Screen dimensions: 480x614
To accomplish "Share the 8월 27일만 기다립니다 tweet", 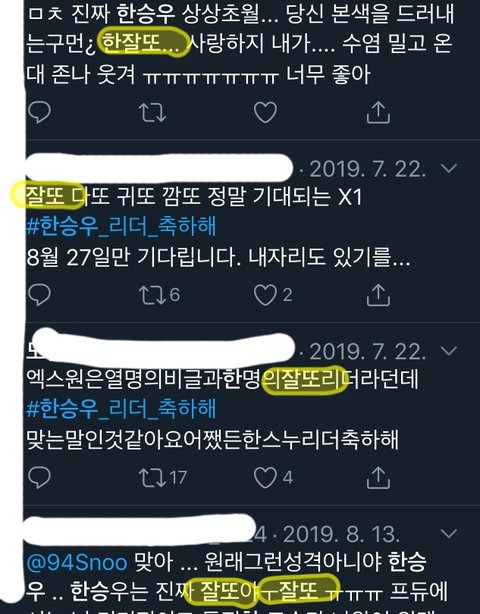I will pyautogui.click(x=378, y=294).
